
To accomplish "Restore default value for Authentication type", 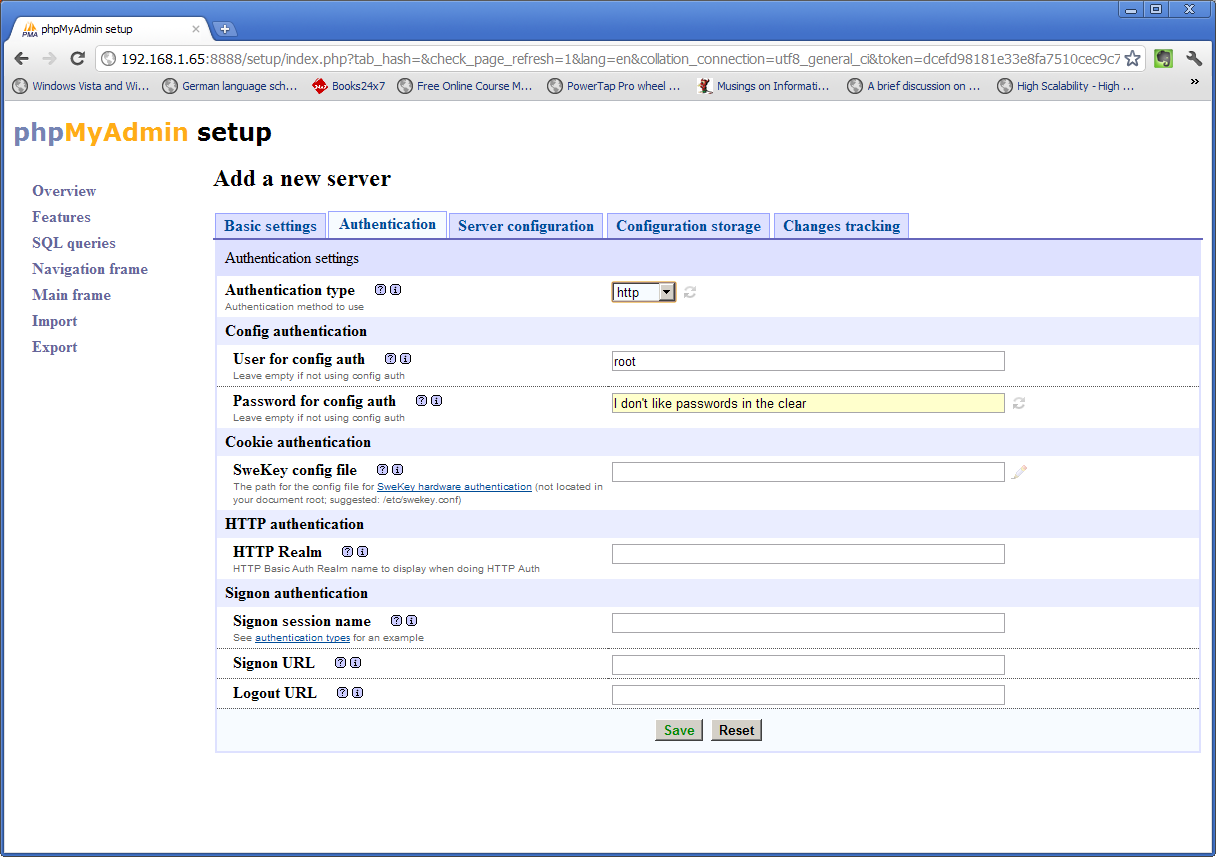I will [690, 292].
